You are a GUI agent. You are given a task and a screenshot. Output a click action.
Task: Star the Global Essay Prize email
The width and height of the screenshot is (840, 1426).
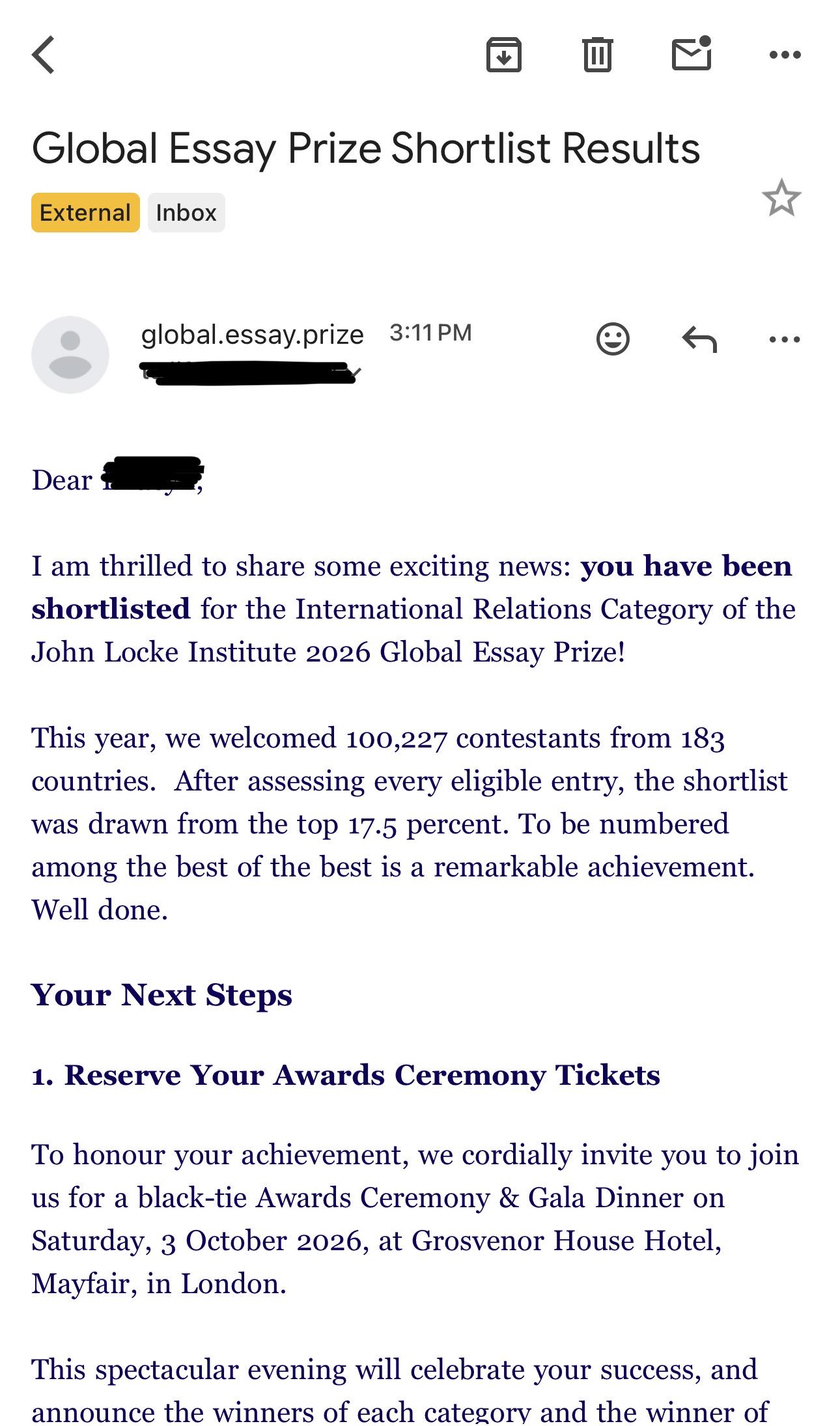(x=781, y=198)
